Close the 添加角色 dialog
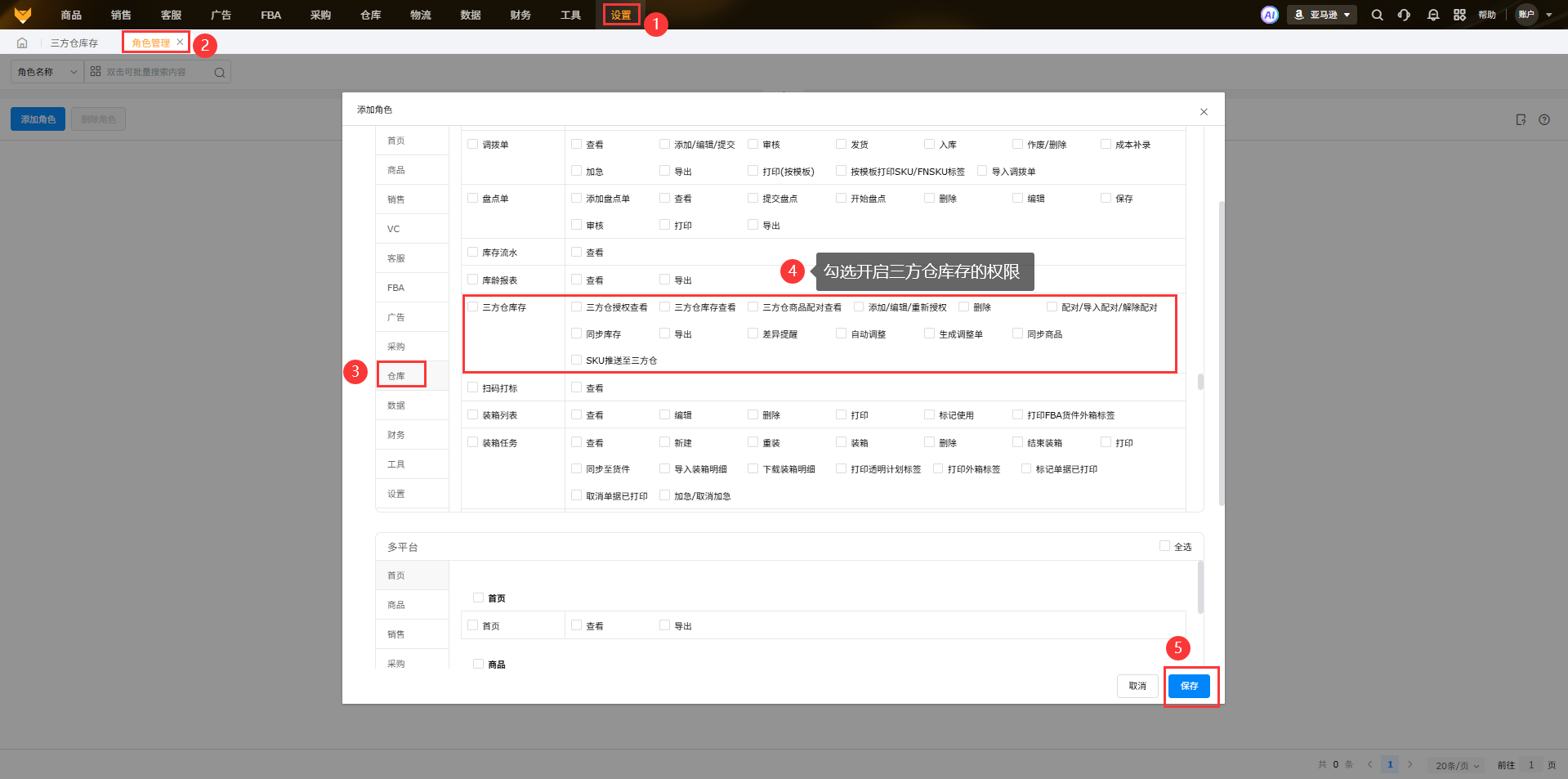Screen dimensions: 1568x779 [1204, 112]
